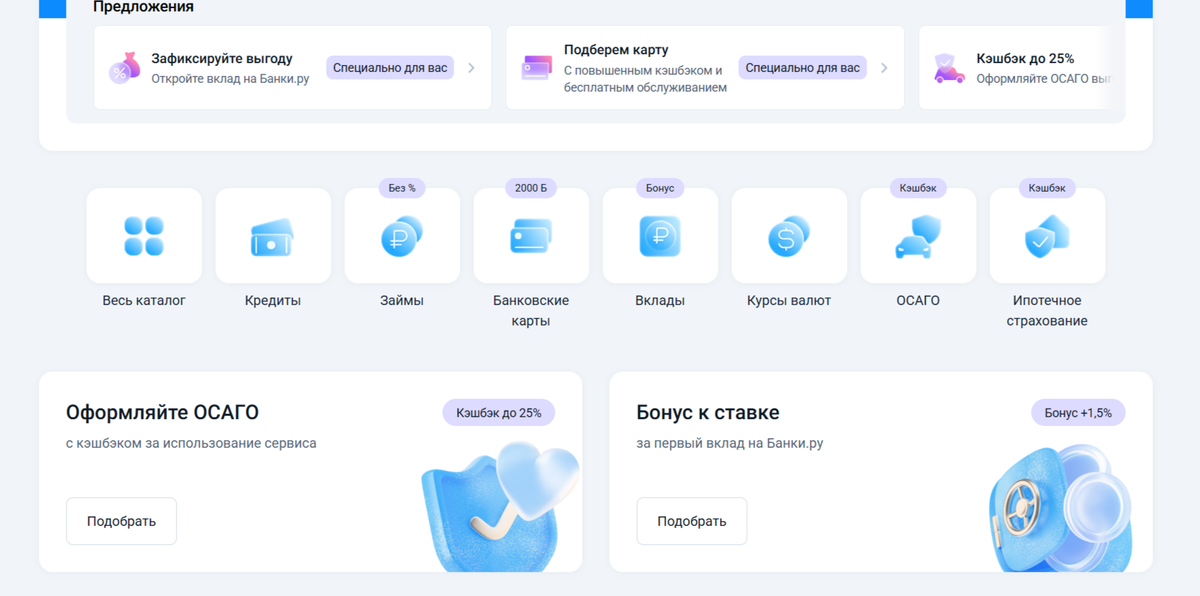Expand the Зафиксируйте выгоду offer chevron
The width and height of the screenshot is (1200, 596).
click(x=471, y=68)
